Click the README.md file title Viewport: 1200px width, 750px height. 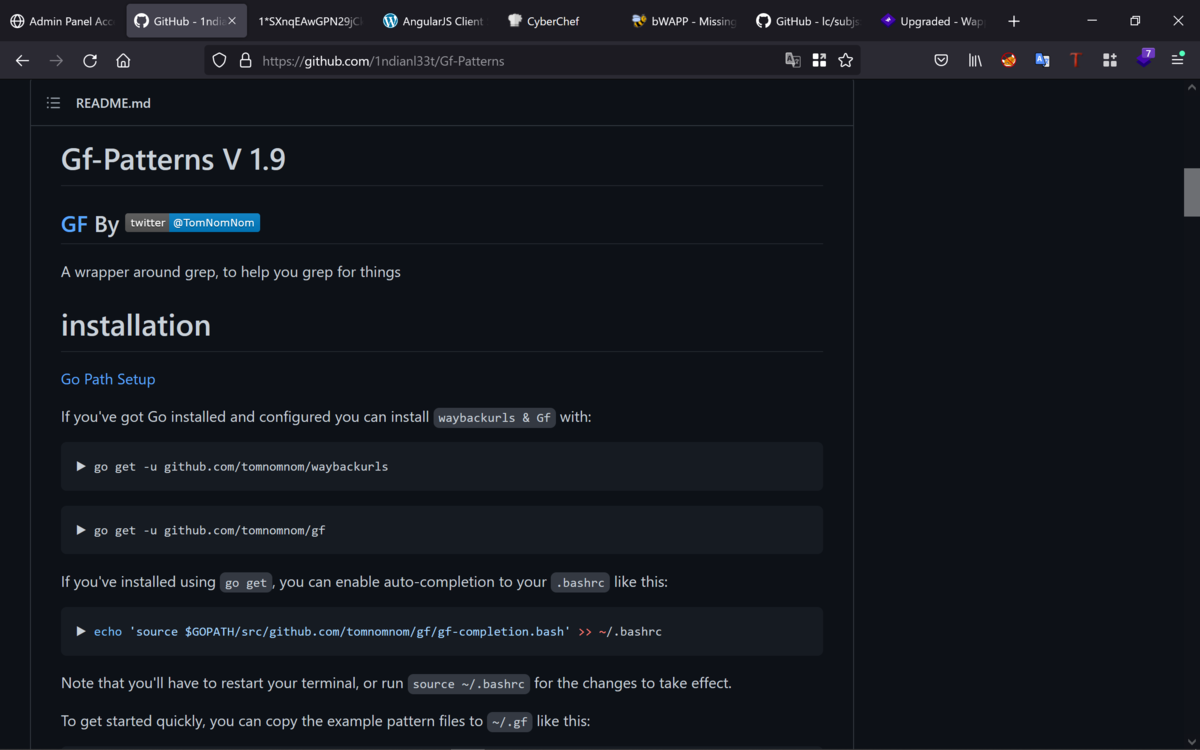point(113,103)
